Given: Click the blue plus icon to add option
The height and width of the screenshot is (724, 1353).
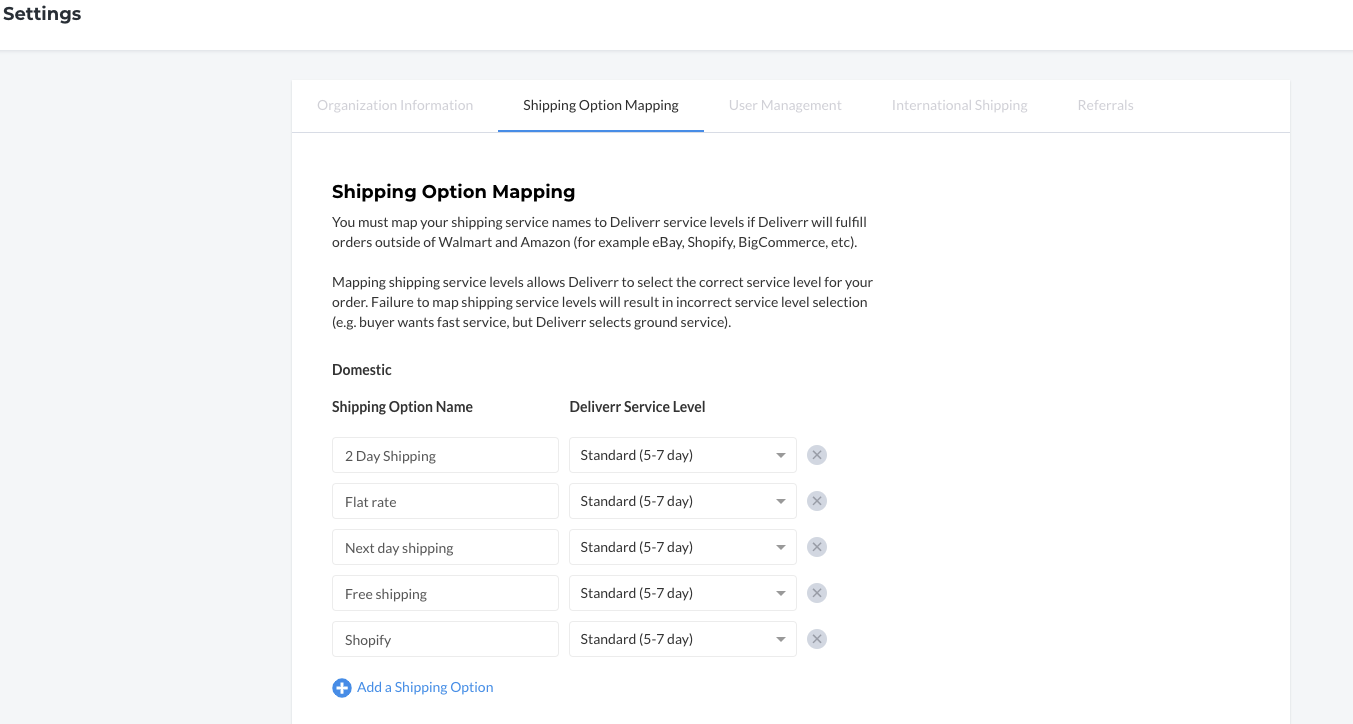Looking at the screenshot, I should tap(342, 688).
